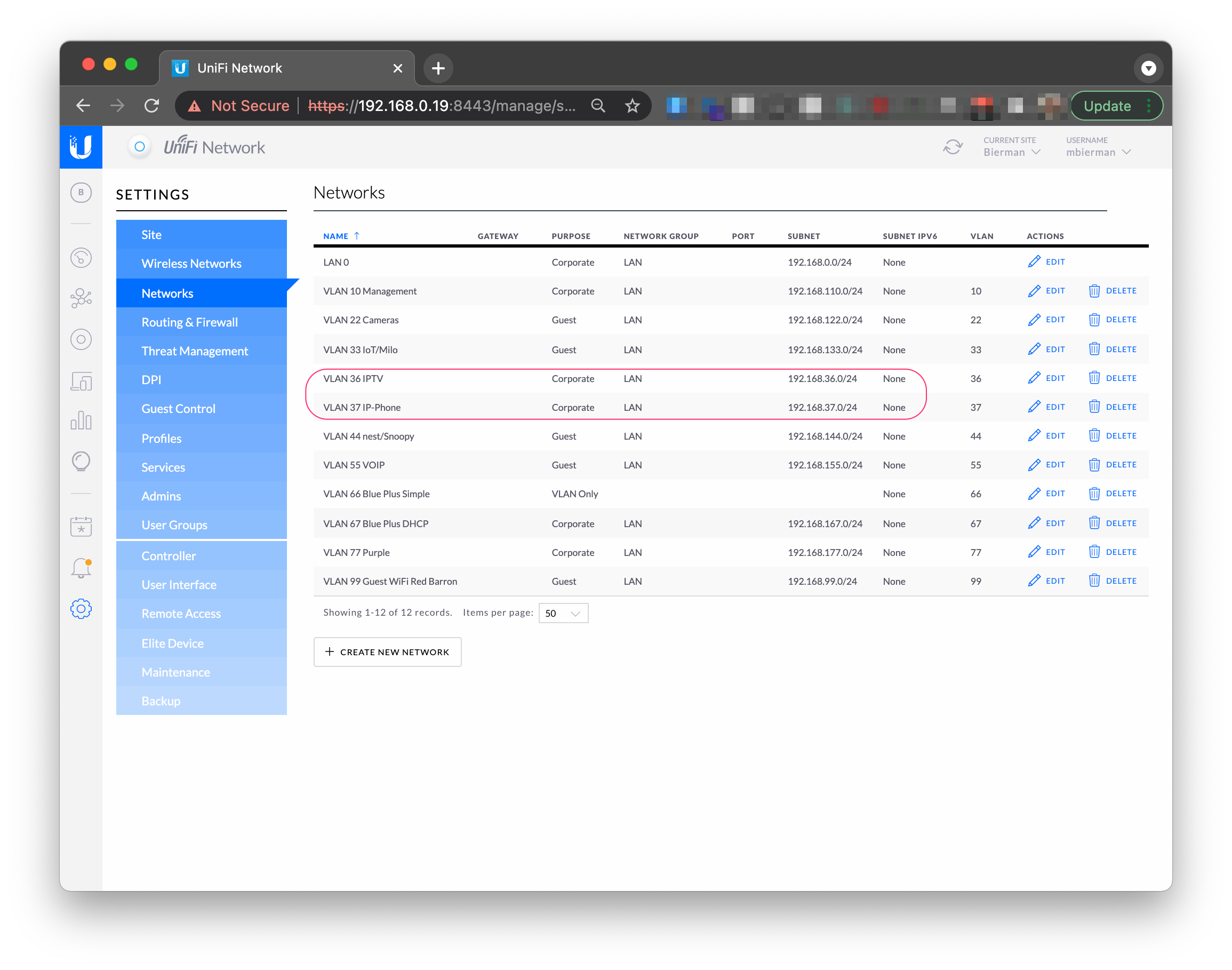Open the Alerts bell icon
This screenshot has height=970, width=1232.
81,567
